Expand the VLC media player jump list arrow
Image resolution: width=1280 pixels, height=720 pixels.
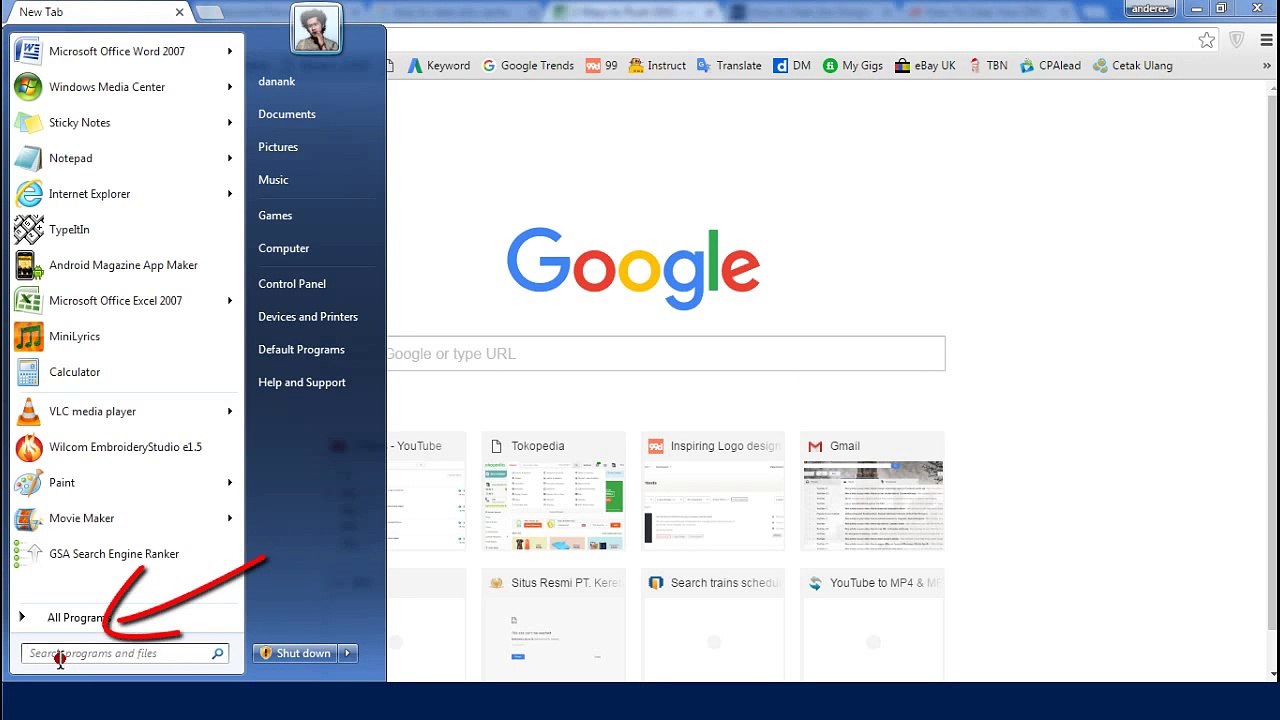pos(230,411)
